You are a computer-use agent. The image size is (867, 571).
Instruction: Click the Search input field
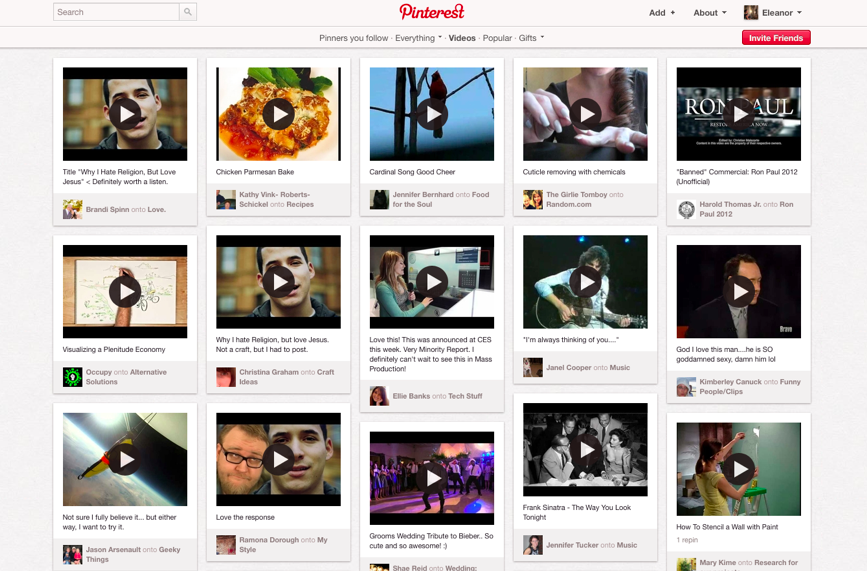coord(116,12)
